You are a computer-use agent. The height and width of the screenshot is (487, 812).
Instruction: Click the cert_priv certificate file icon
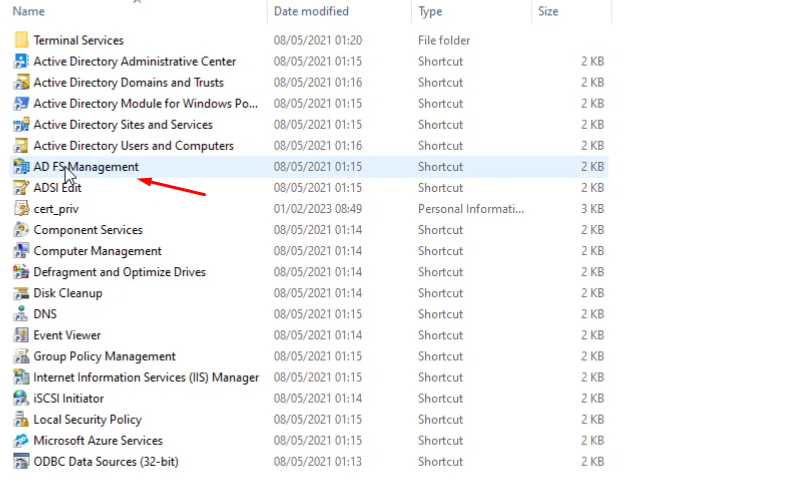pyautogui.click(x=21, y=209)
